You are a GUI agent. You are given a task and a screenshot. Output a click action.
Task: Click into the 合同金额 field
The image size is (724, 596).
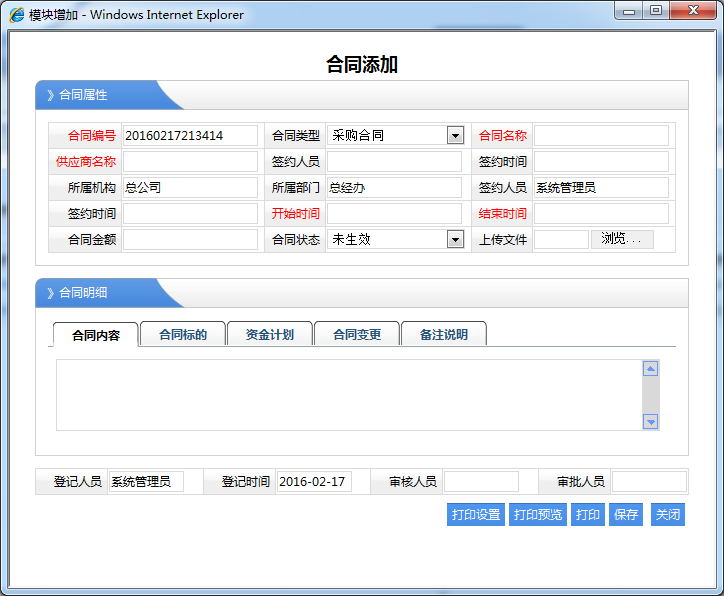coord(190,240)
